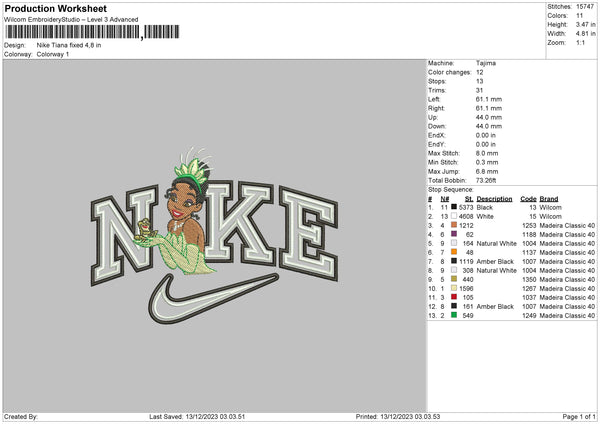
Task: Click the EndY value 0.00 in
Action: pyautogui.click(x=486, y=144)
